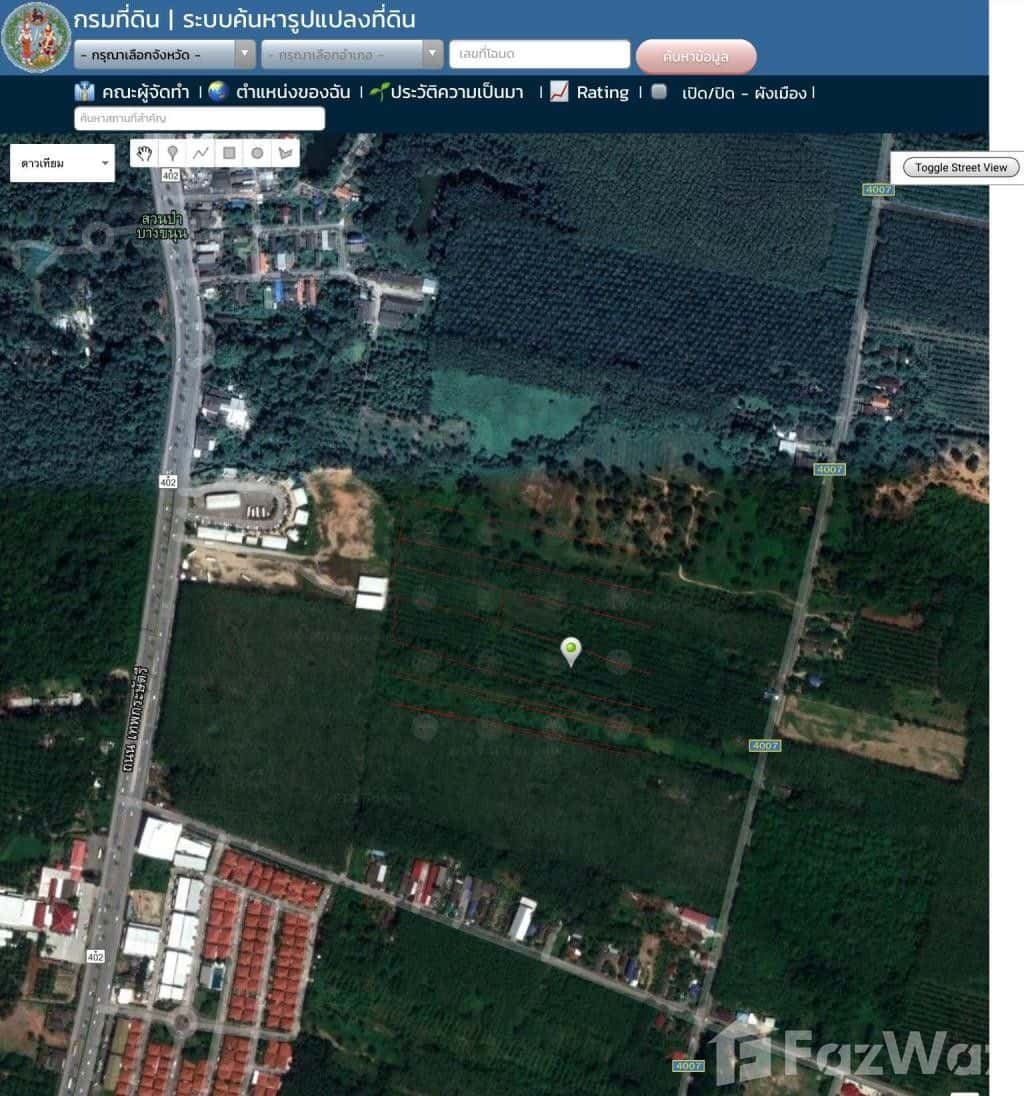Select the polygon drawing tool
The width and height of the screenshot is (1024, 1096).
tap(285, 153)
